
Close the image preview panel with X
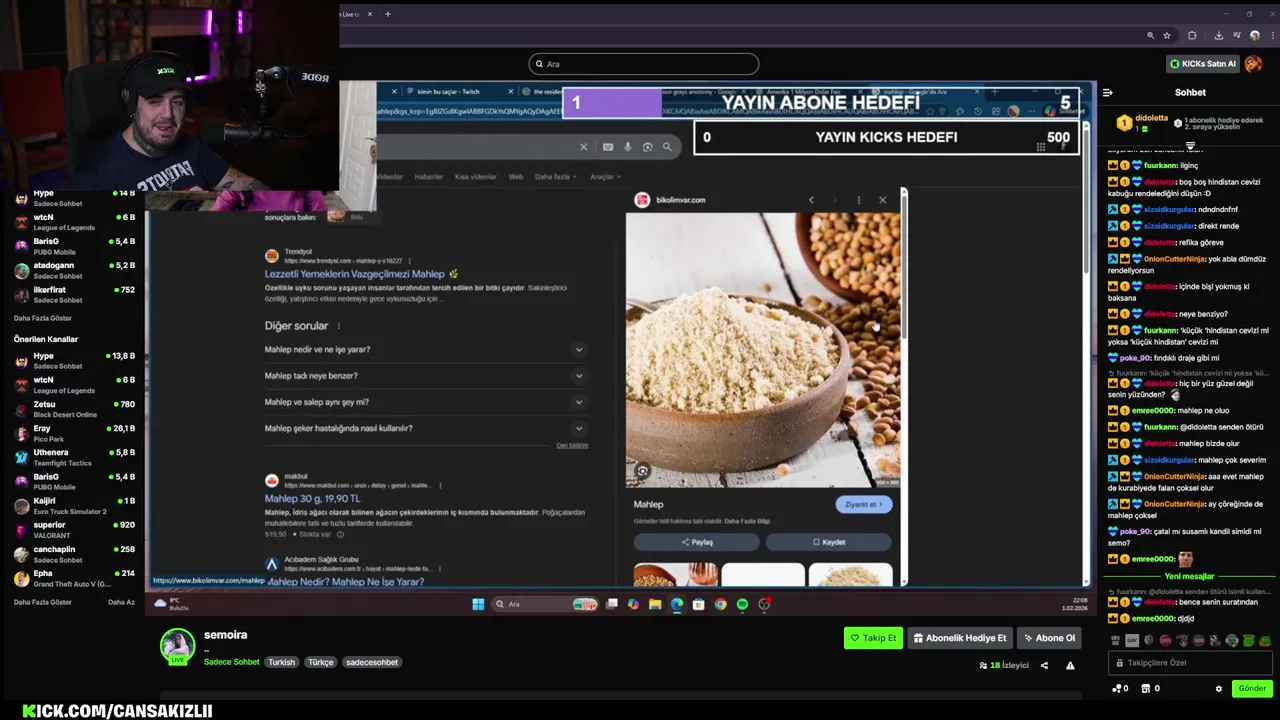click(882, 200)
